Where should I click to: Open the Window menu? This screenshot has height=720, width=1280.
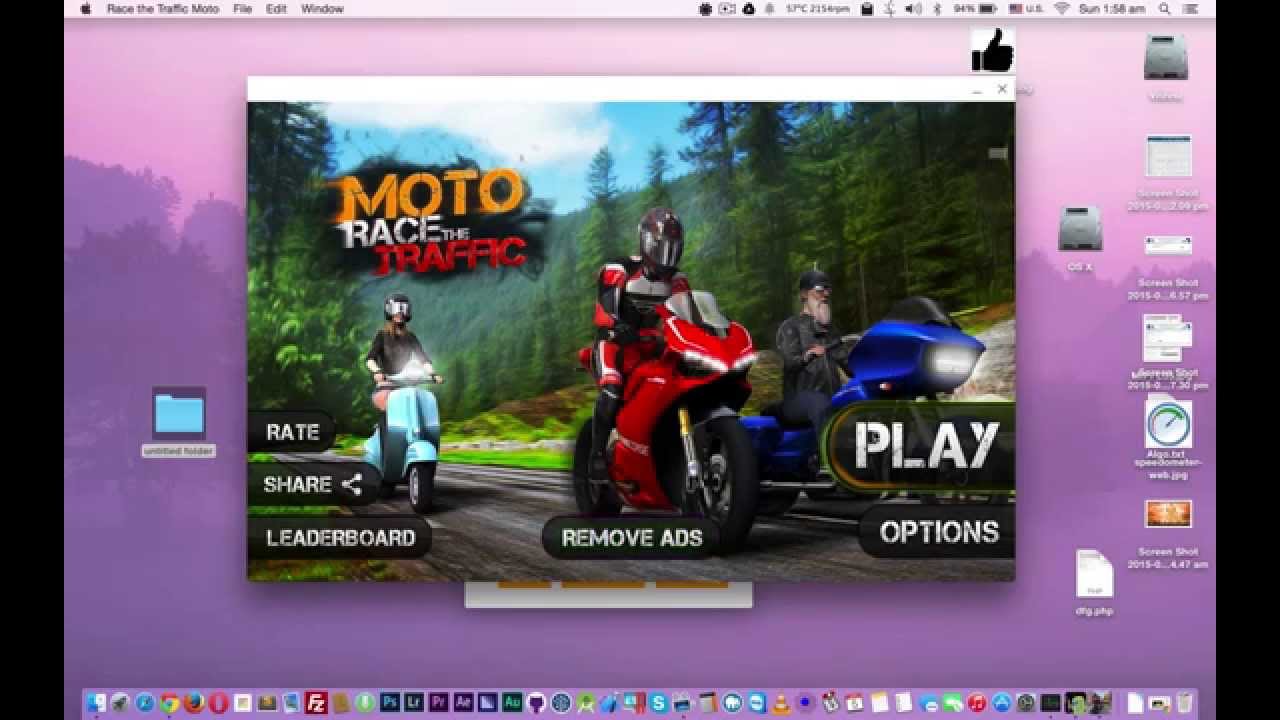click(322, 8)
